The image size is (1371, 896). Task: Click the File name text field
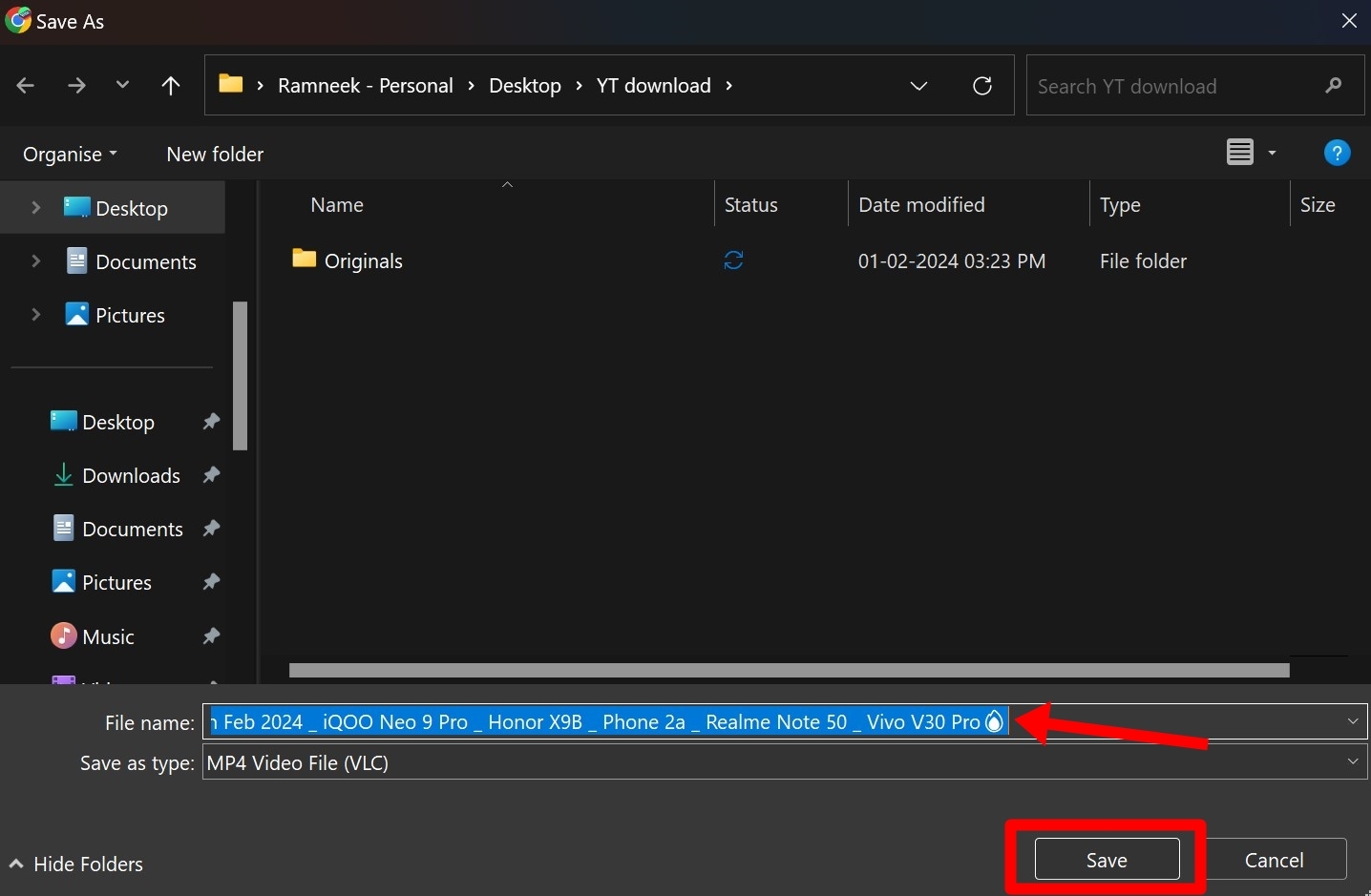785,721
